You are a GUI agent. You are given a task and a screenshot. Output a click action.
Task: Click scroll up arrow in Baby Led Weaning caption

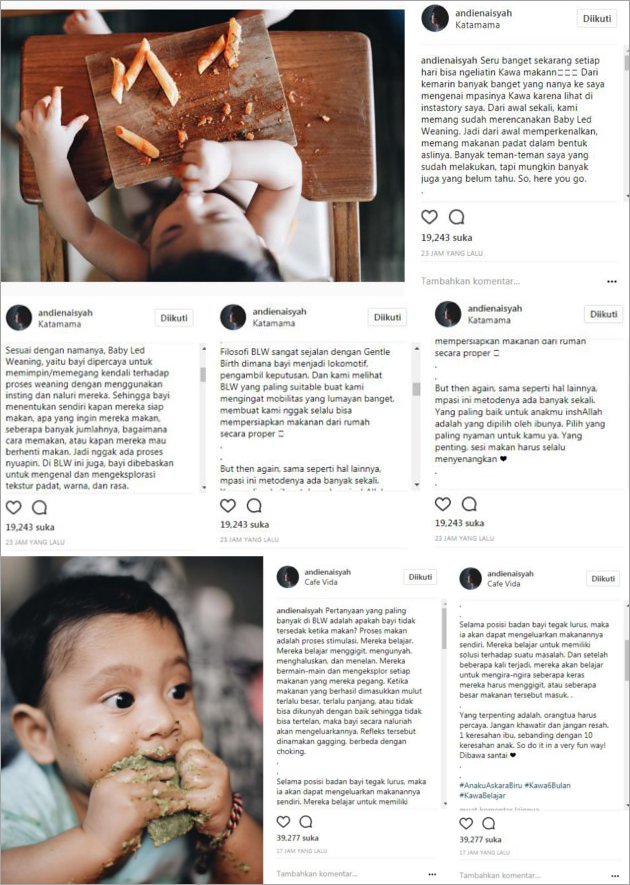[x=203, y=349]
